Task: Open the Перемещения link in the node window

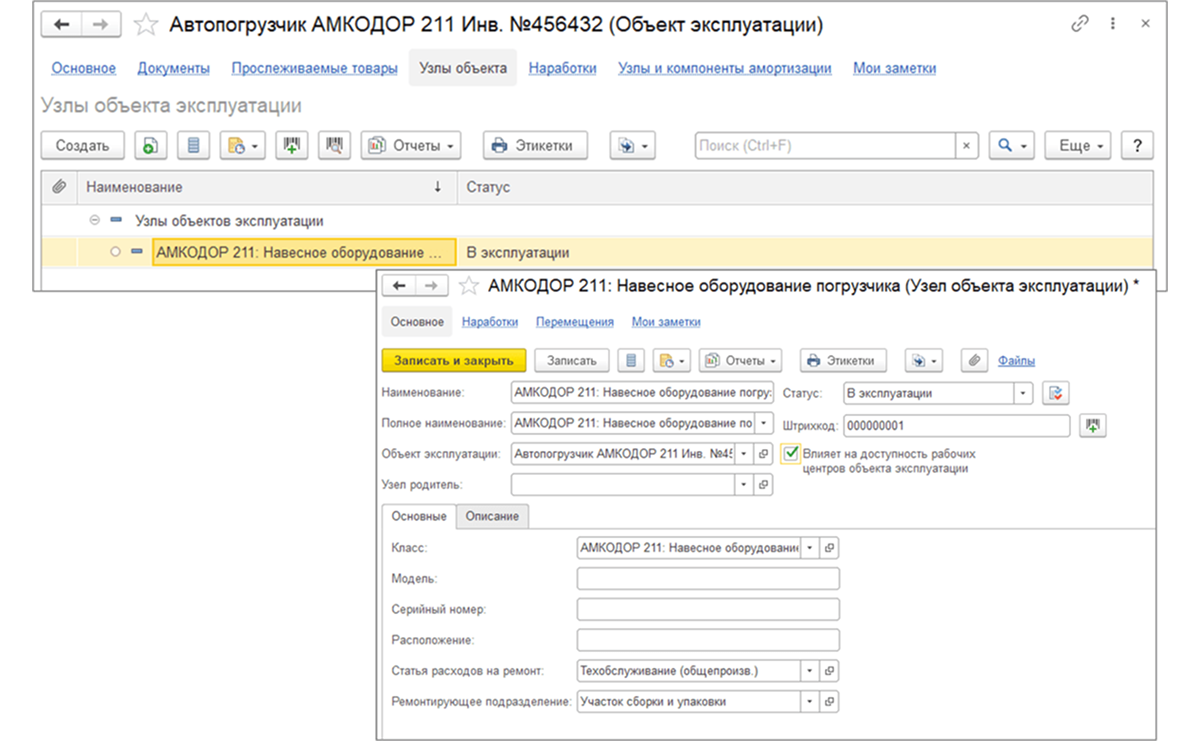Action: click(575, 322)
